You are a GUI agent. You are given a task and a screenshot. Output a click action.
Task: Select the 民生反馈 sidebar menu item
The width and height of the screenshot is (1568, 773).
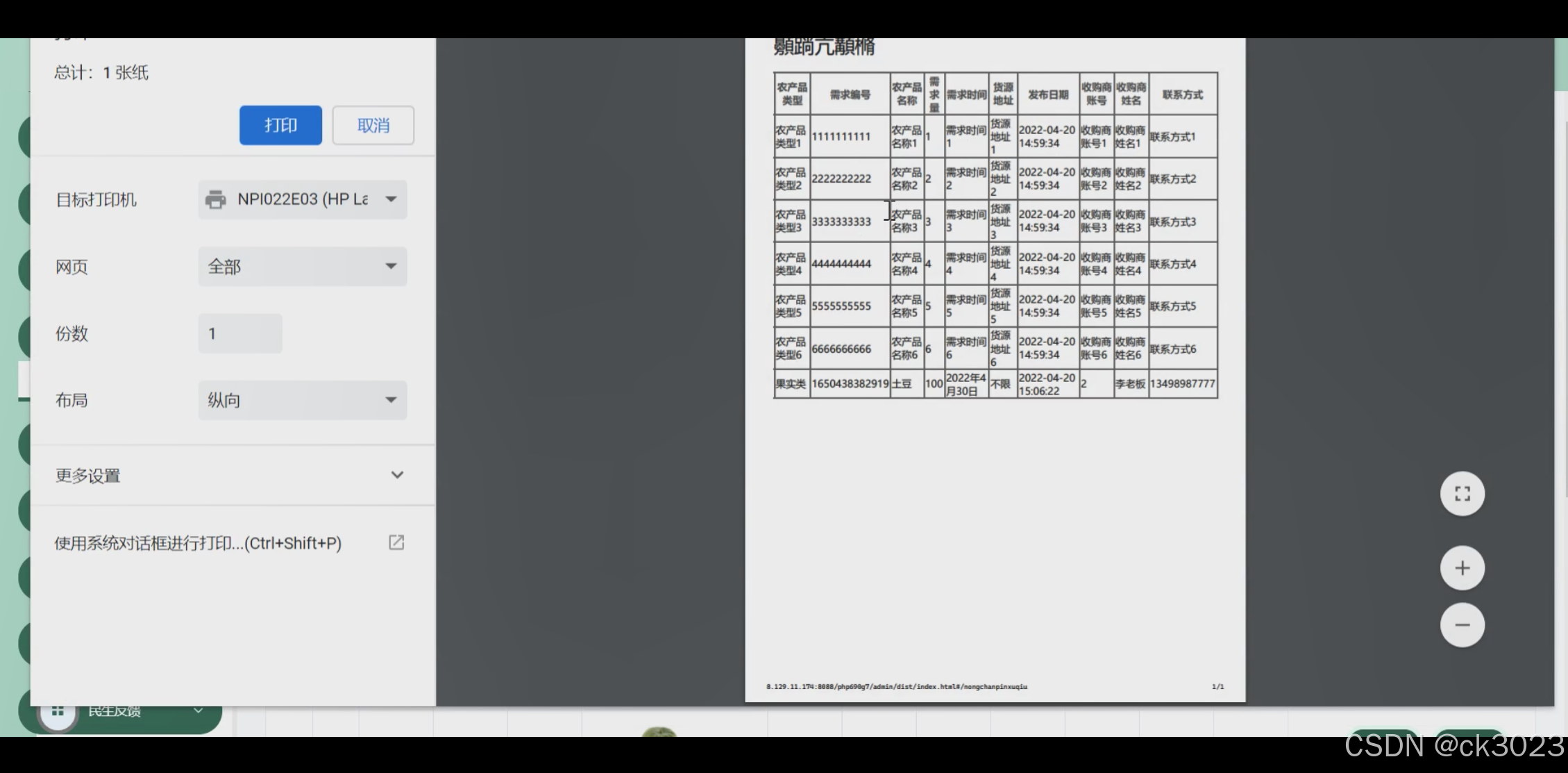coord(115,712)
